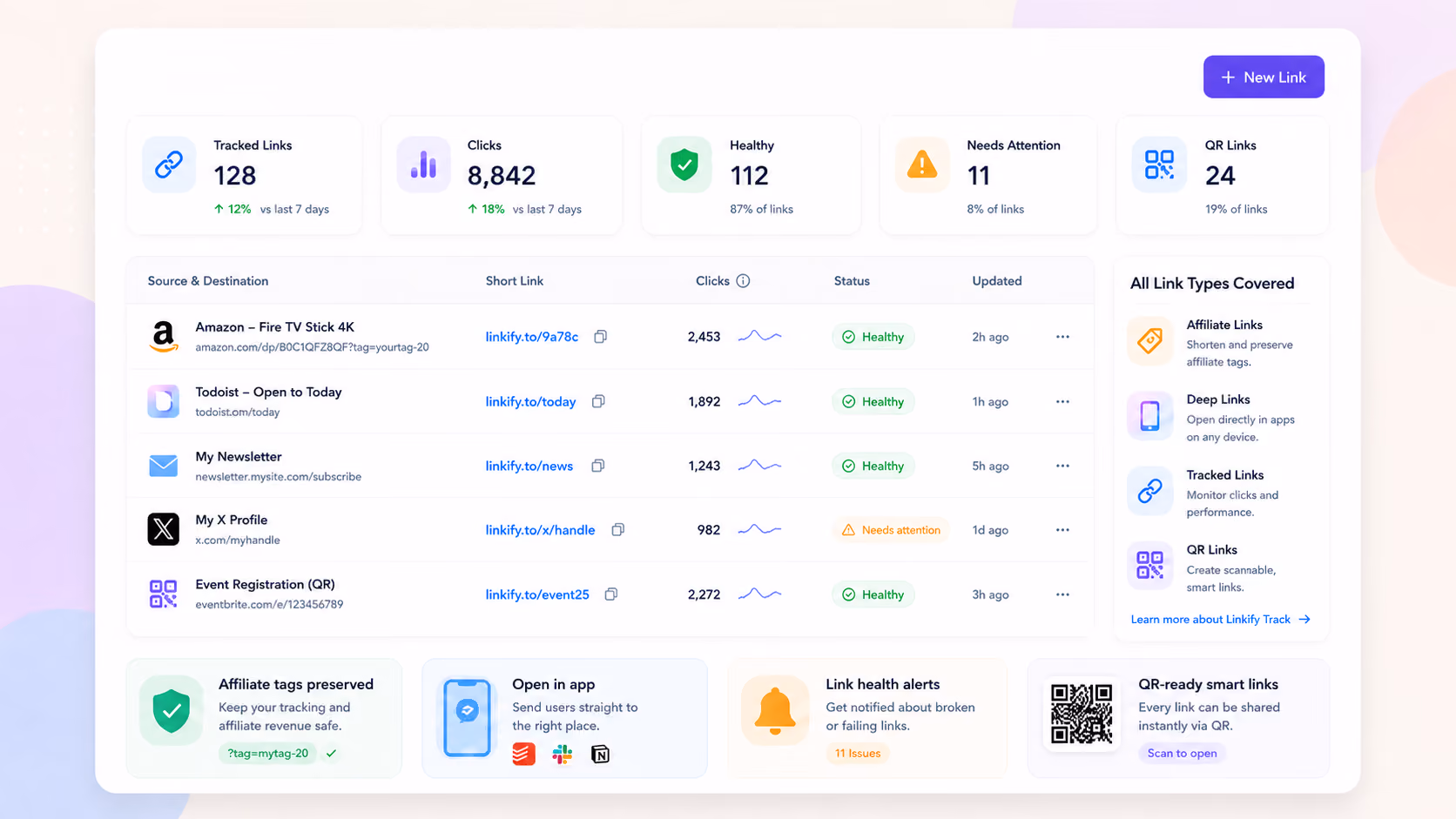Click the QR code thumbnail

pos(1082,714)
